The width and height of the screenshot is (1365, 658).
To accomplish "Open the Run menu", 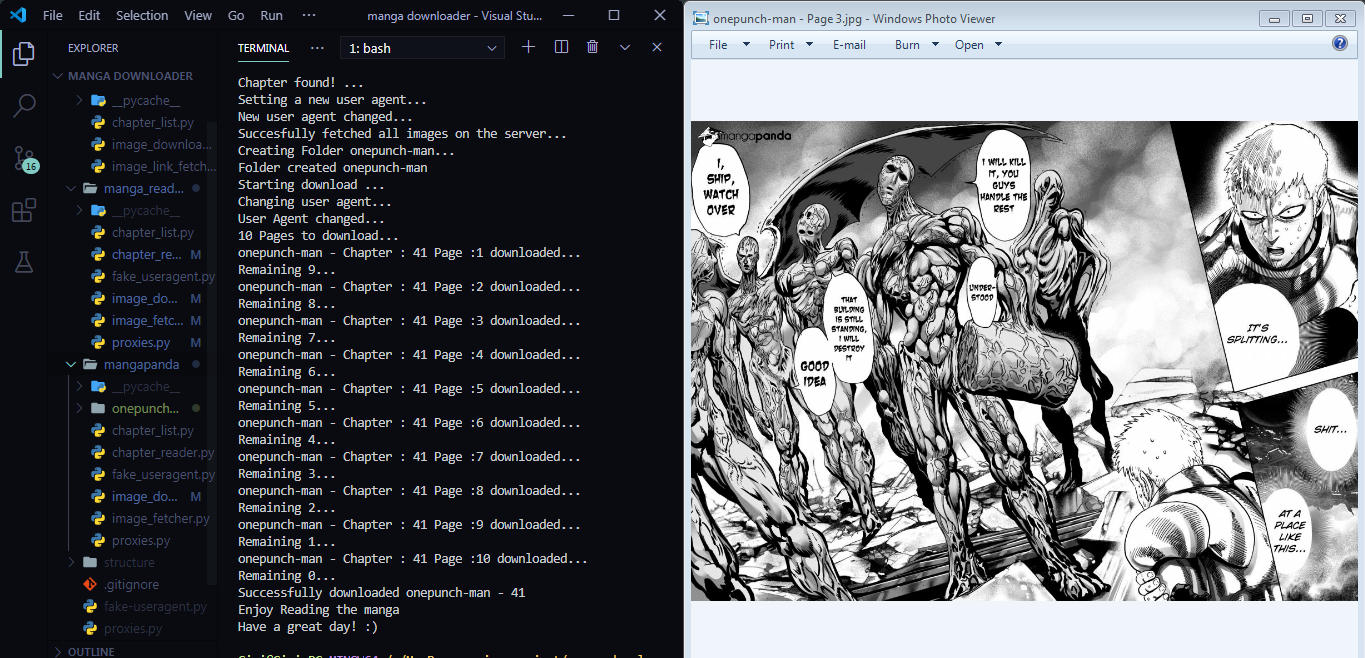I will [271, 16].
